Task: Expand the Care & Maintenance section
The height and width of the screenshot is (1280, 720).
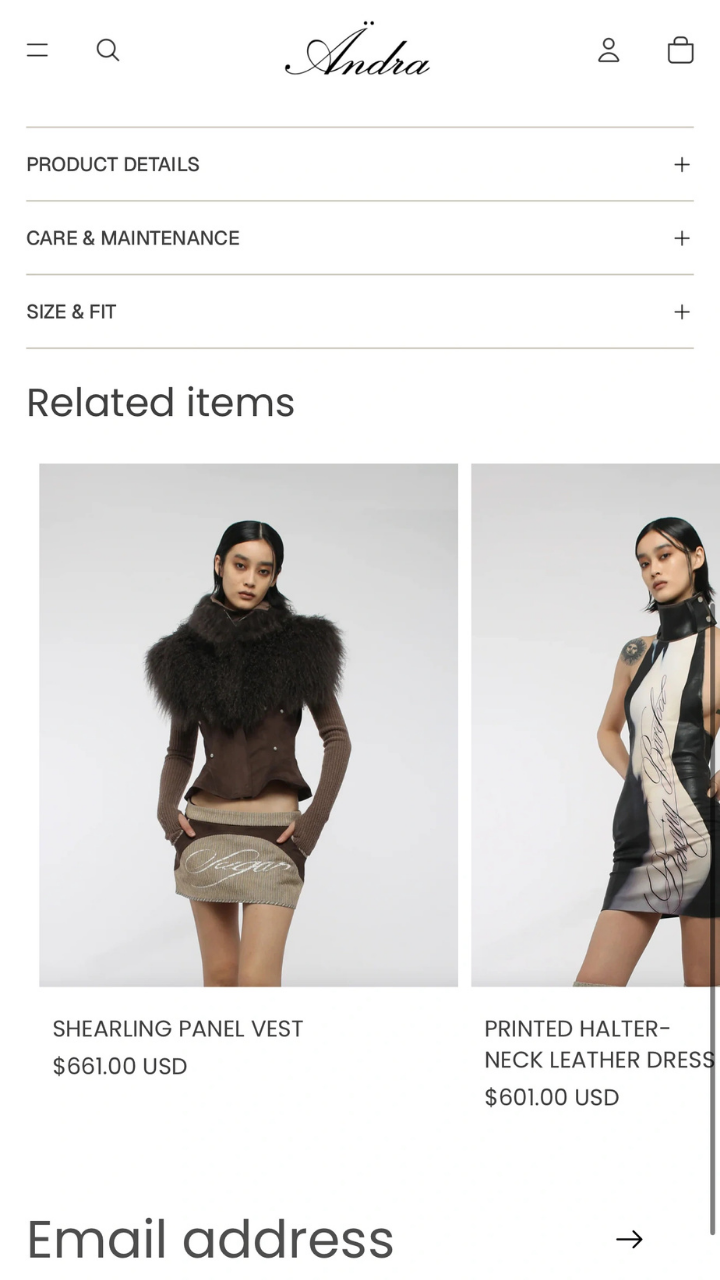Action: pyautogui.click(x=360, y=238)
